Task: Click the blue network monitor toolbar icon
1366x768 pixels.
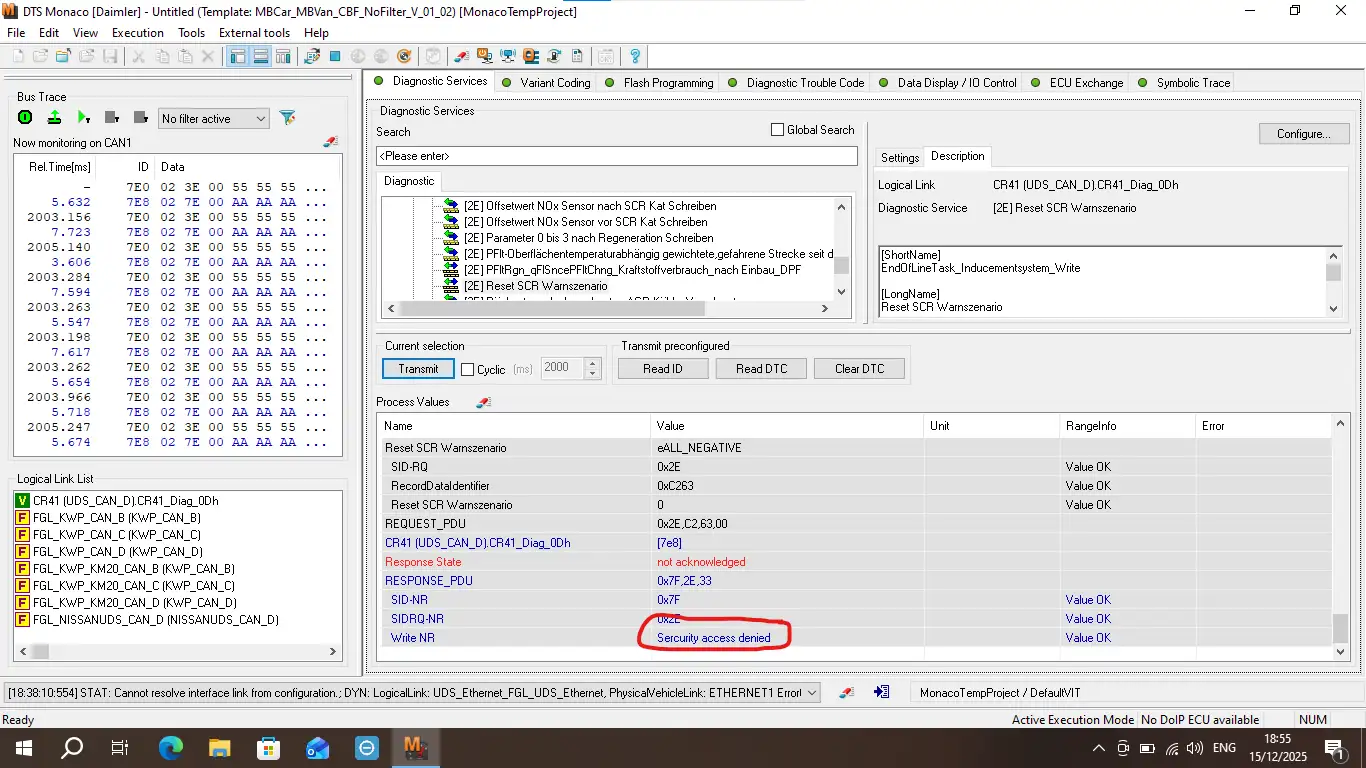Action: pyautogui.click(x=508, y=57)
